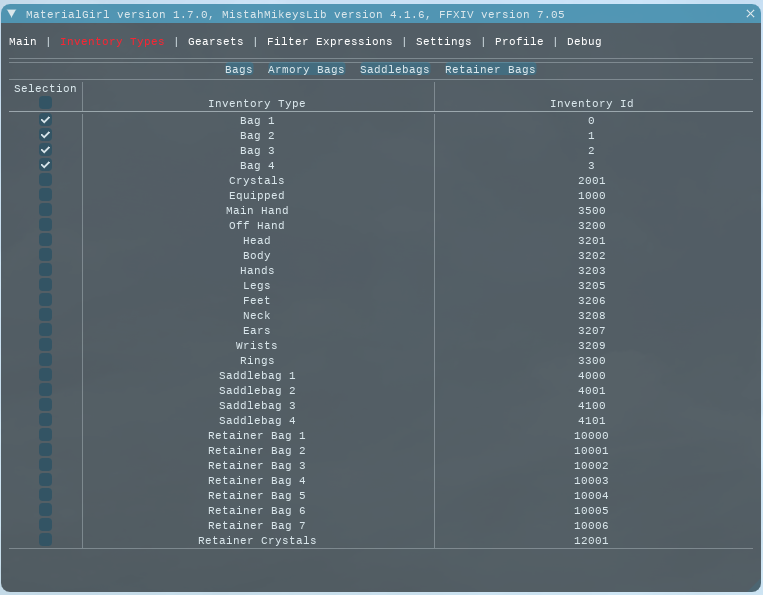This screenshot has height=595, width=763.
Task: Uncheck the Bag 1 checkbox
Action: click(45, 120)
